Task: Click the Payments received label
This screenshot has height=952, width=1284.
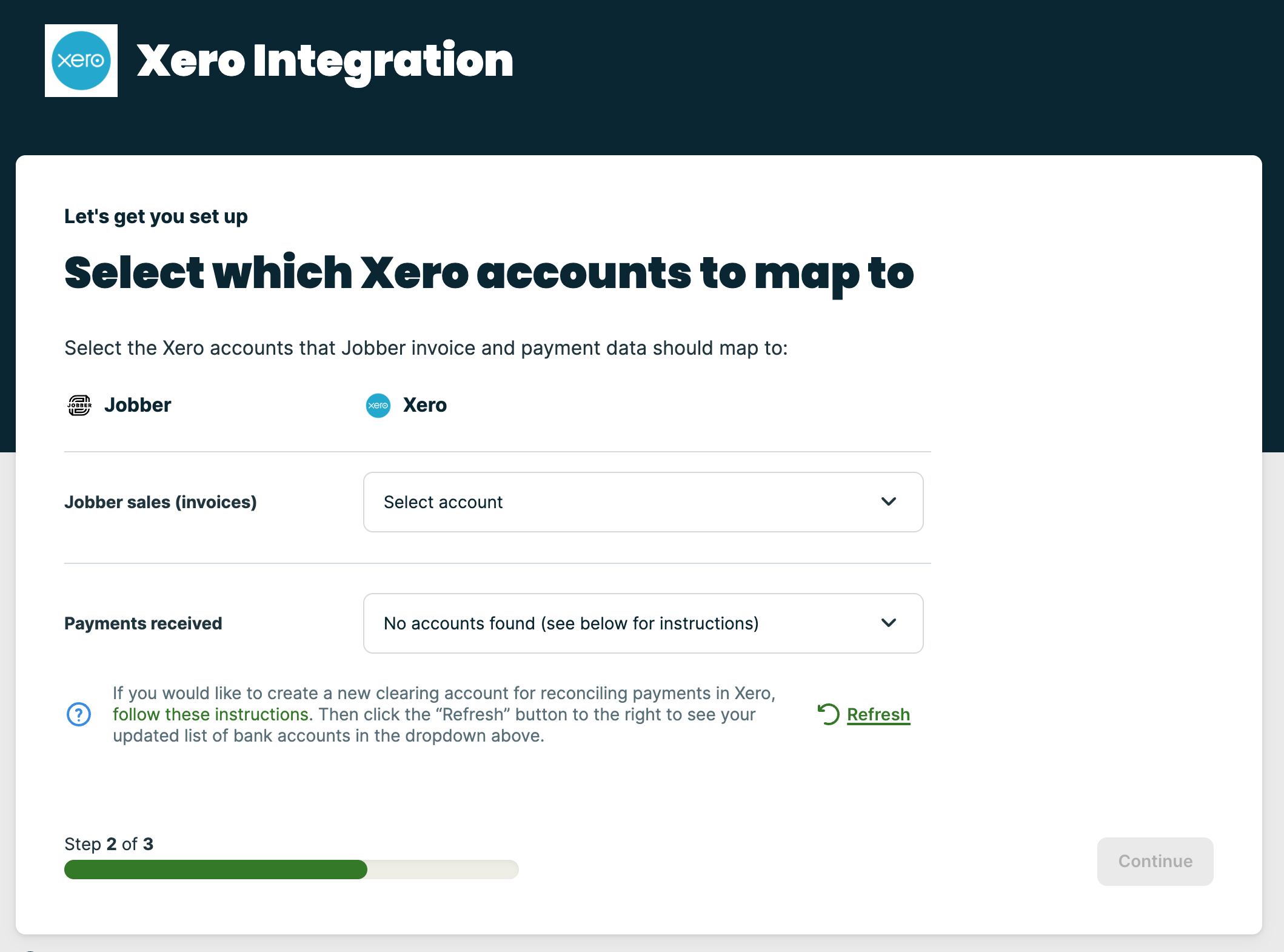Action: click(143, 623)
